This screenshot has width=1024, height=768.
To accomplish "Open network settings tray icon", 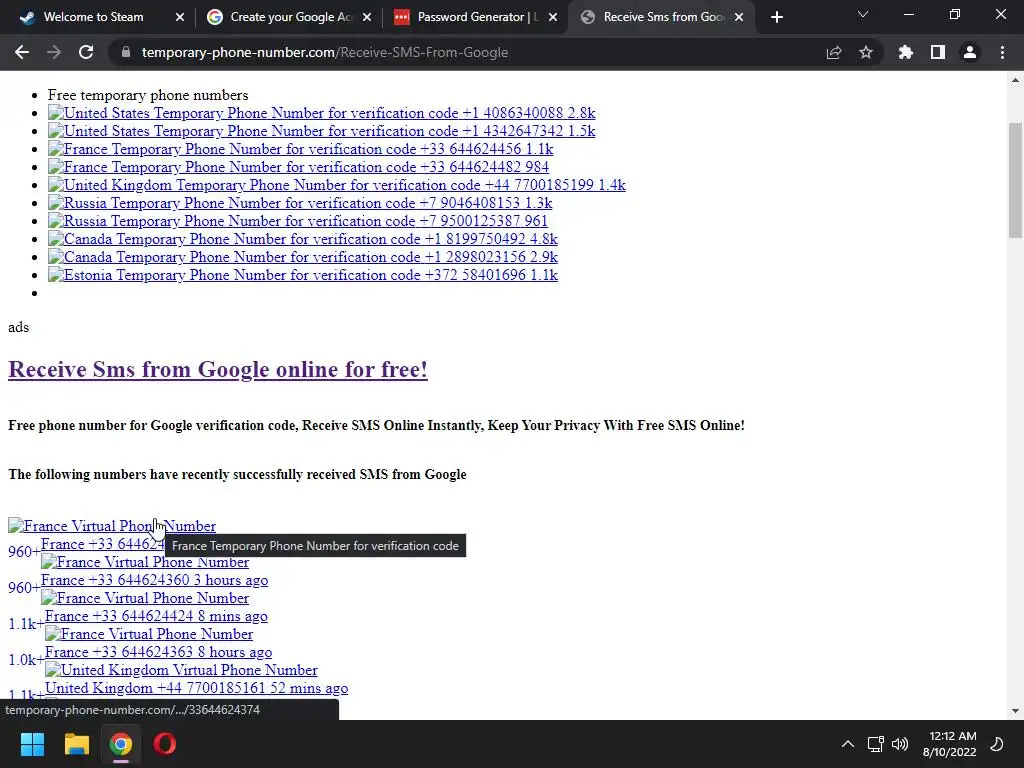I will pyautogui.click(x=875, y=744).
